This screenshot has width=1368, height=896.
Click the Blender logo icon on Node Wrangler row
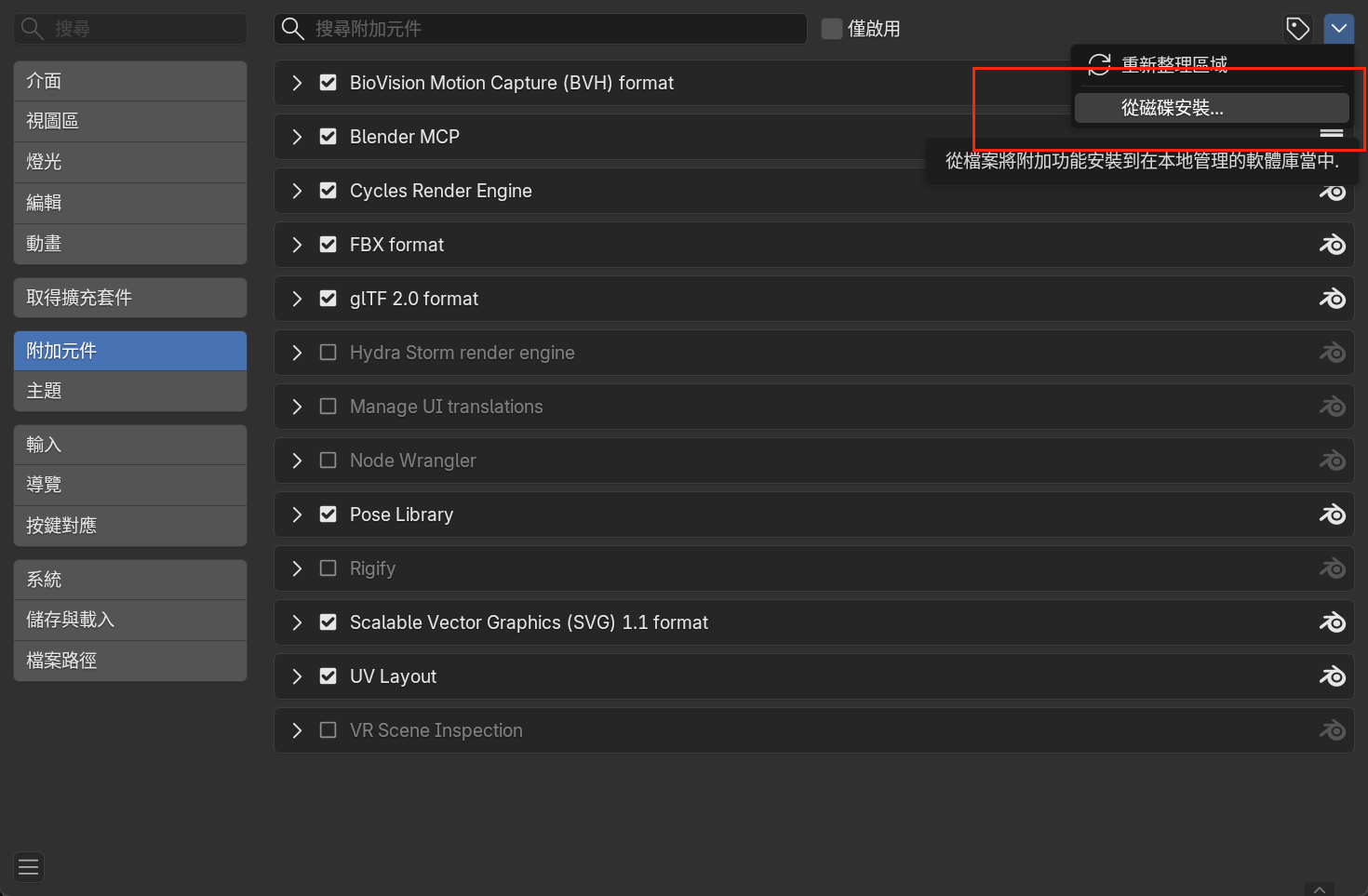click(x=1333, y=461)
